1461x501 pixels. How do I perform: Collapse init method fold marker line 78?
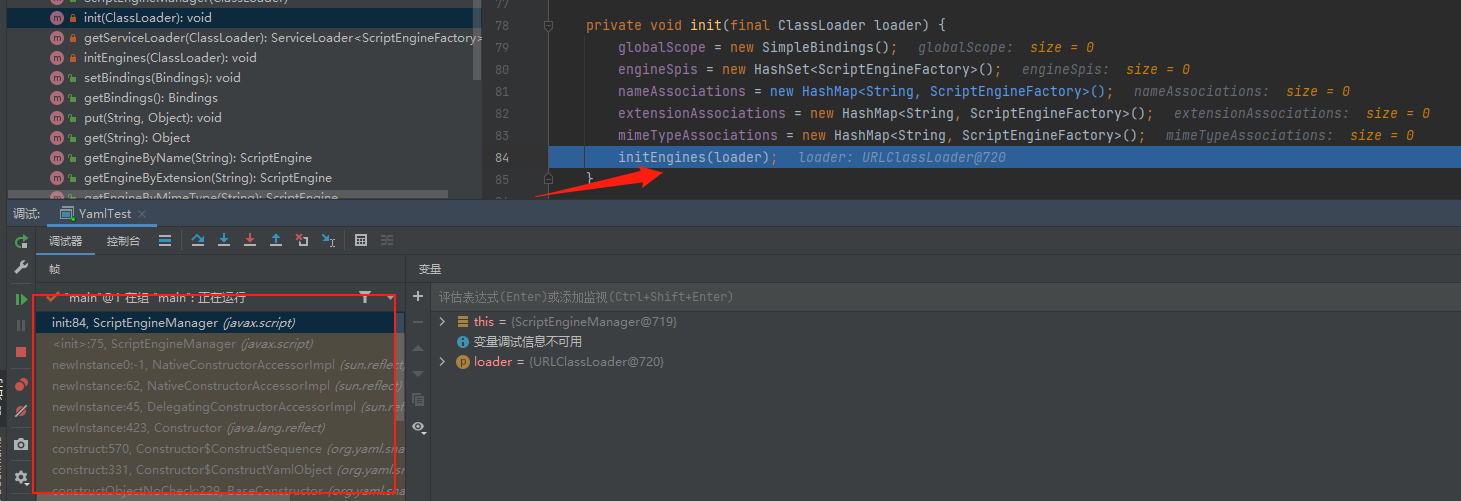tap(548, 25)
